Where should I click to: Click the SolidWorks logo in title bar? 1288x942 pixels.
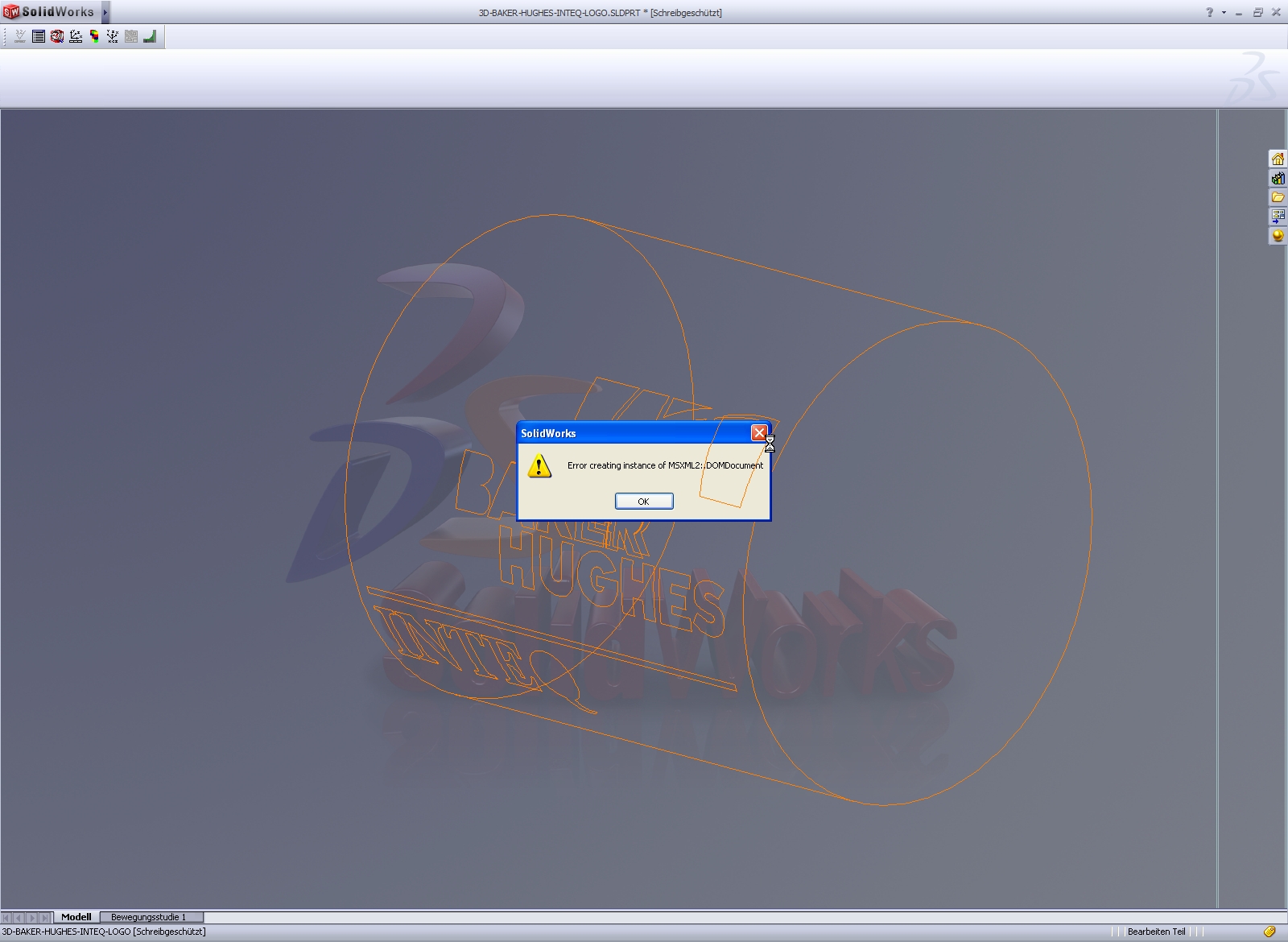tap(49, 12)
